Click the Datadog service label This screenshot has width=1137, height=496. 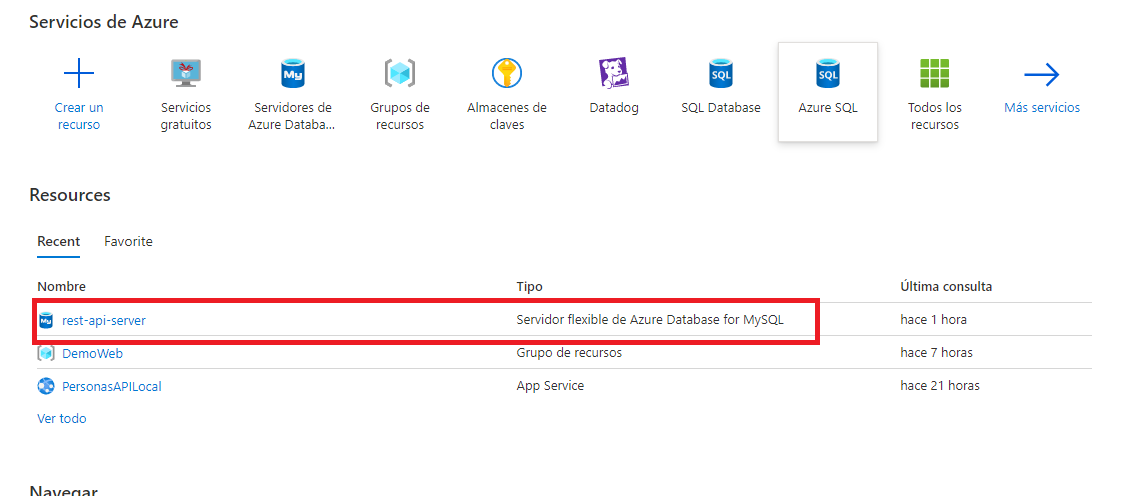point(614,107)
